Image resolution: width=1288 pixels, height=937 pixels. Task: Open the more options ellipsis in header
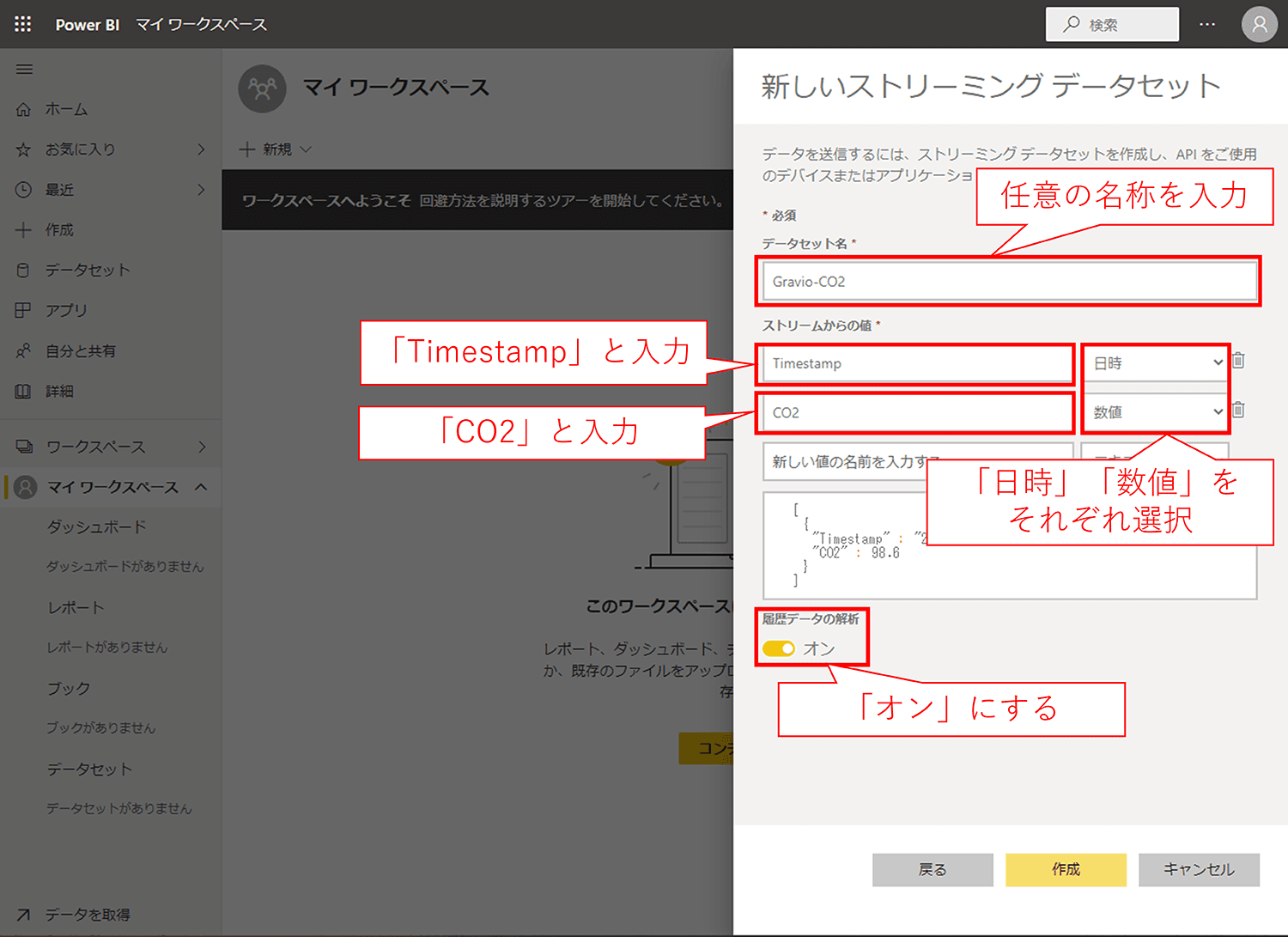click(x=1207, y=24)
